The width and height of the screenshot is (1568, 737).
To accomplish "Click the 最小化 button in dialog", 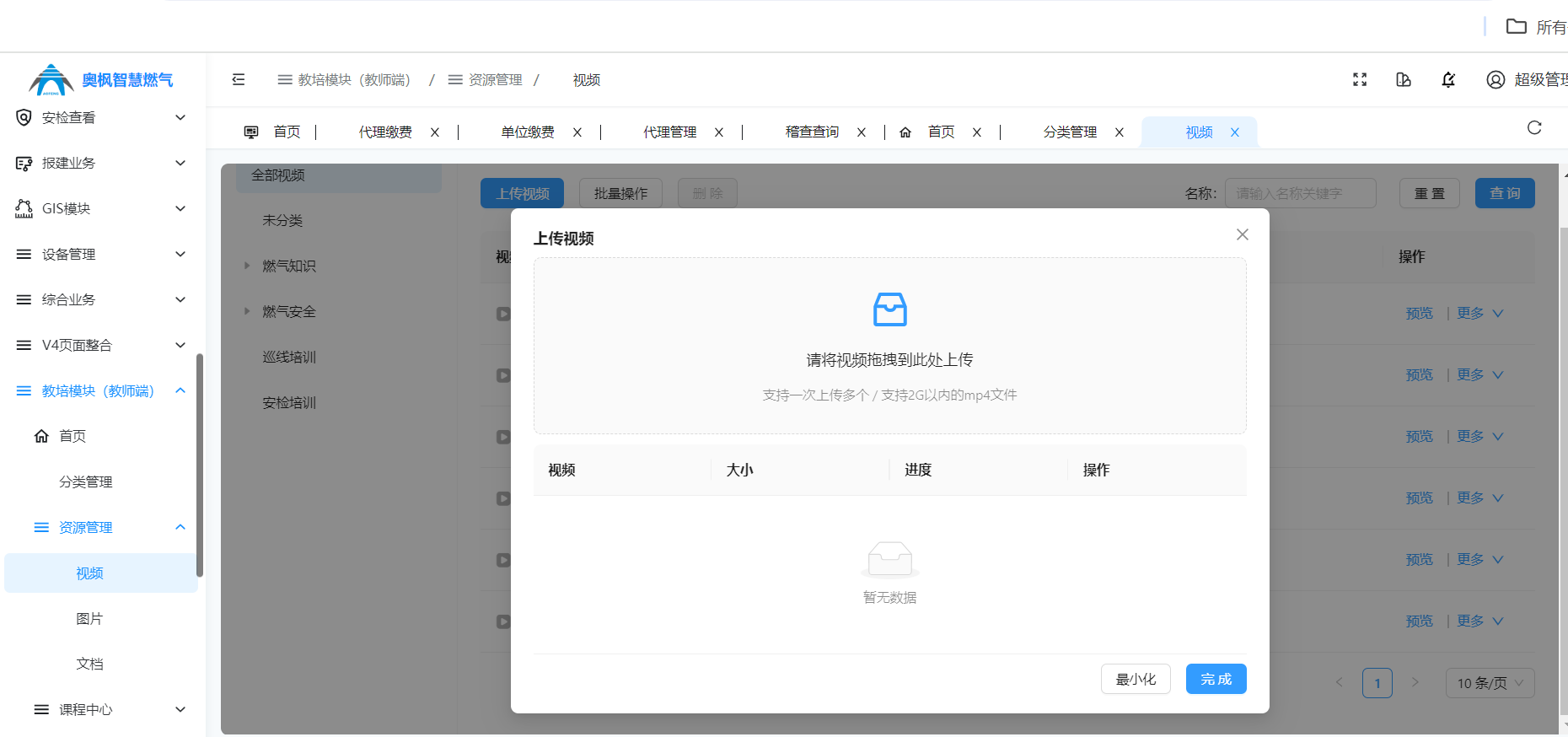I will coord(1136,679).
